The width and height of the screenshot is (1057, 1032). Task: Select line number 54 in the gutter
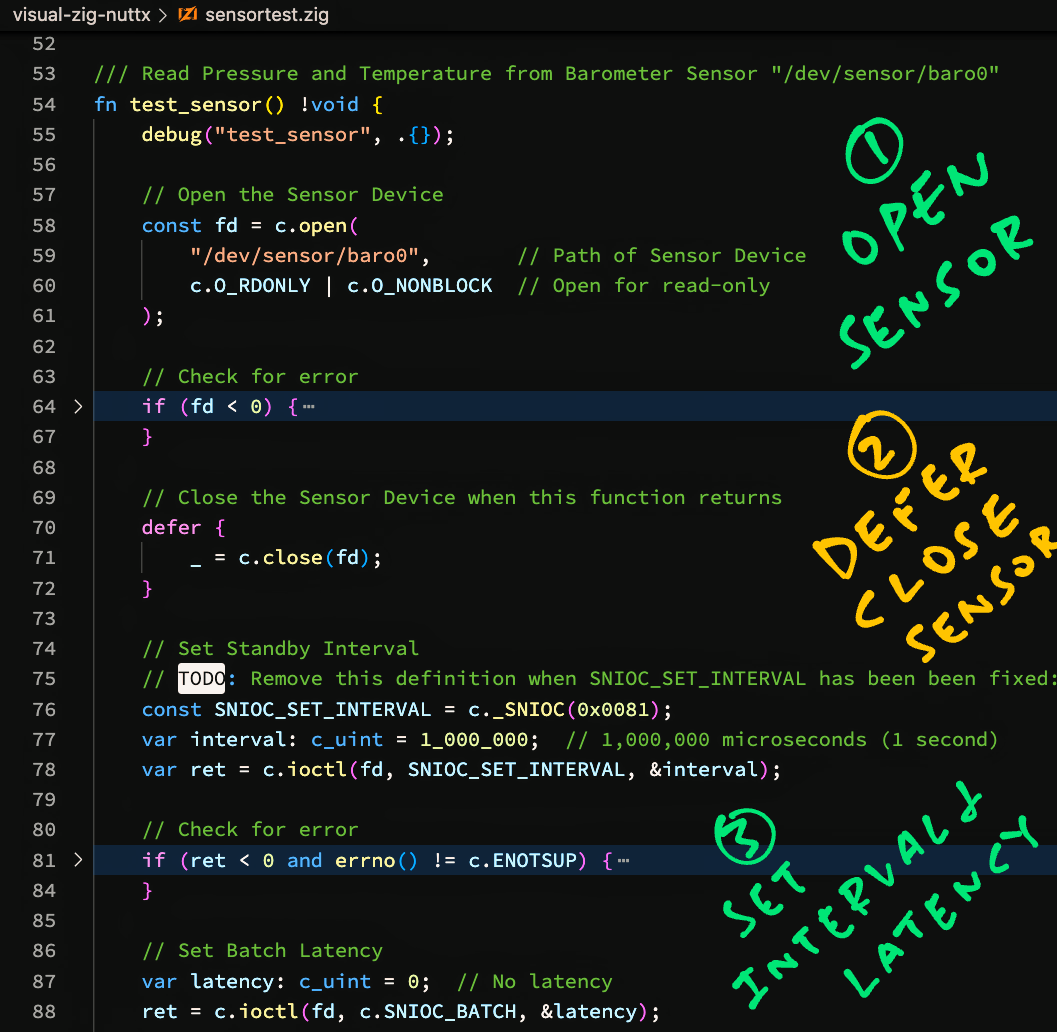click(x=44, y=104)
